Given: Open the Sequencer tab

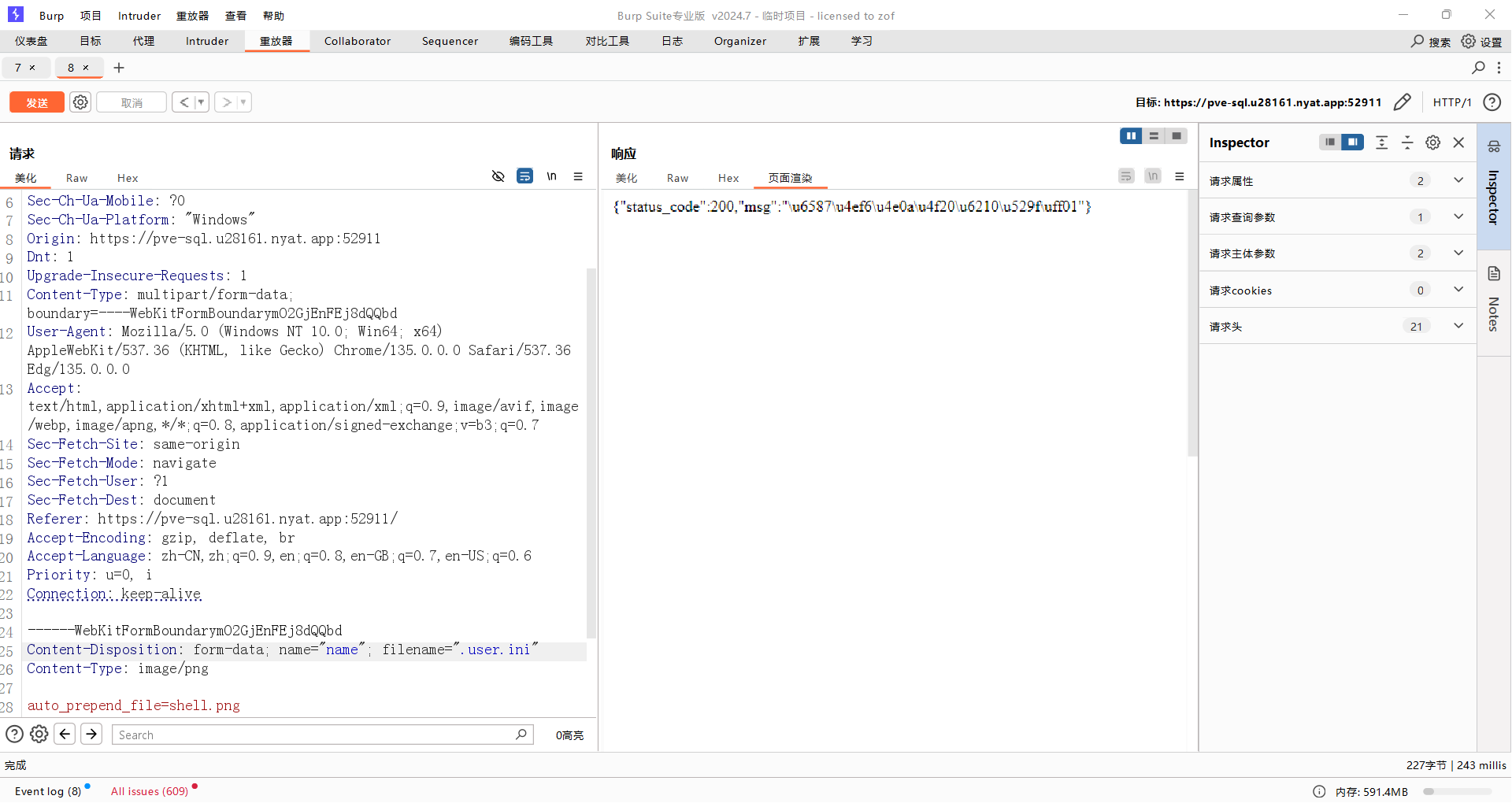Looking at the screenshot, I should [x=450, y=41].
